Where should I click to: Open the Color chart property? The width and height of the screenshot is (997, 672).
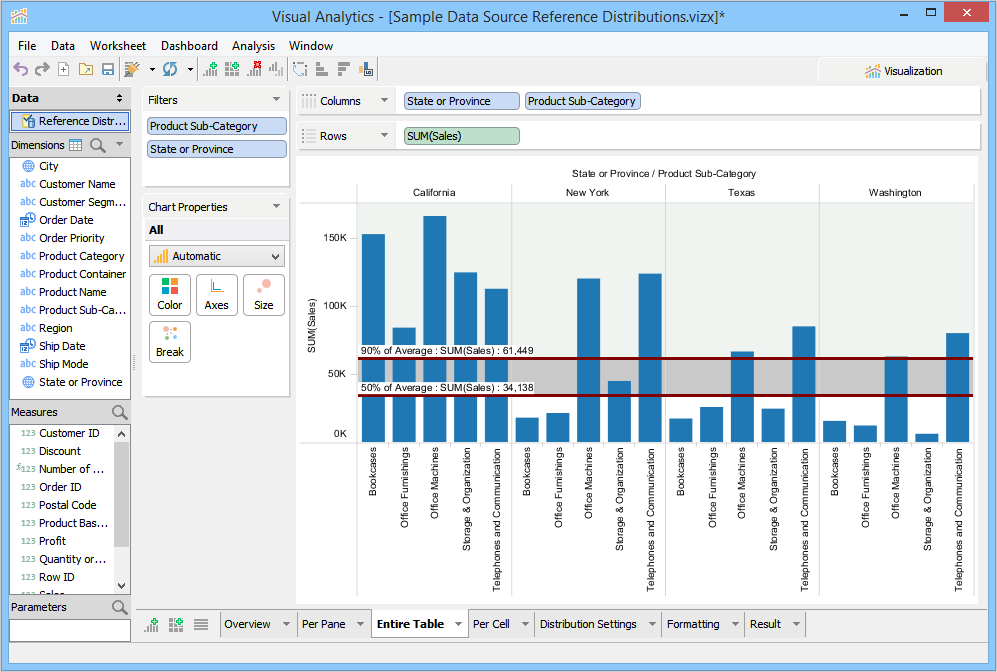pyautogui.click(x=170, y=295)
